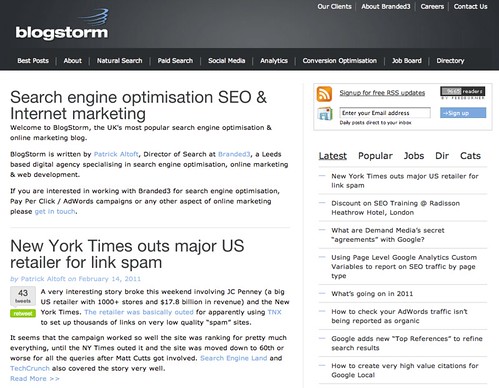Open Social Media navigation item
The height and width of the screenshot is (388, 499).
(227, 61)
